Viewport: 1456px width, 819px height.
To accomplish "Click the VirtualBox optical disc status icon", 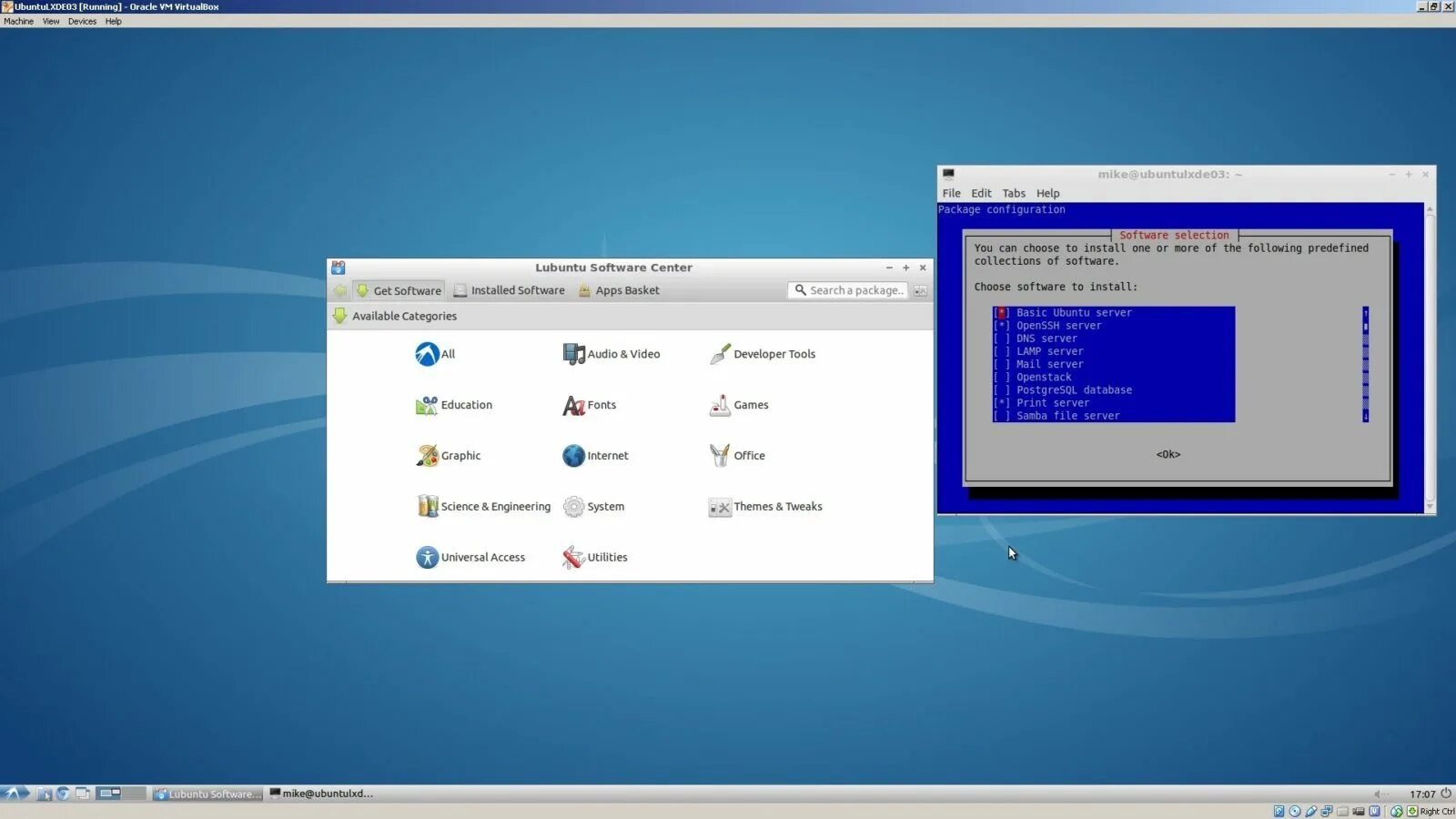I will pos(1295,811).
